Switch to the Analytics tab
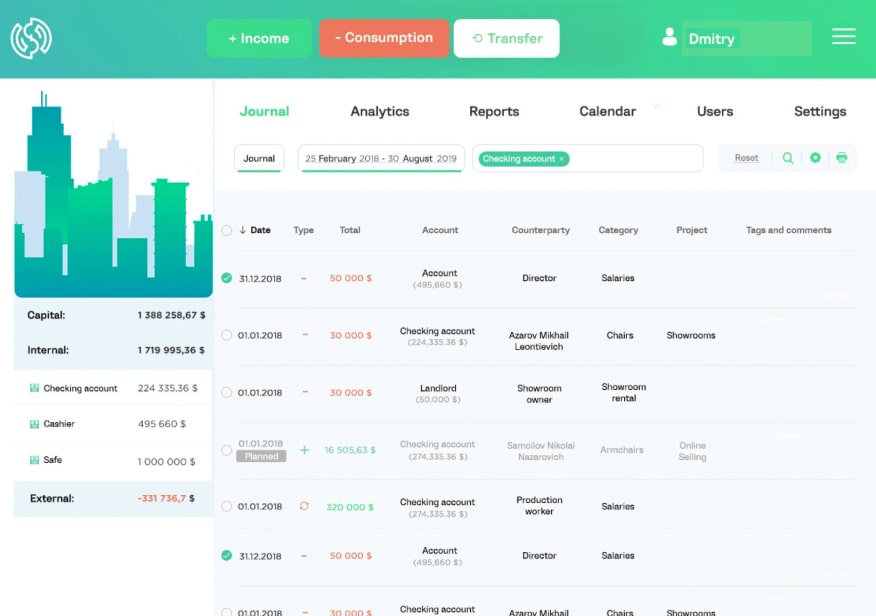 point(379,112)
